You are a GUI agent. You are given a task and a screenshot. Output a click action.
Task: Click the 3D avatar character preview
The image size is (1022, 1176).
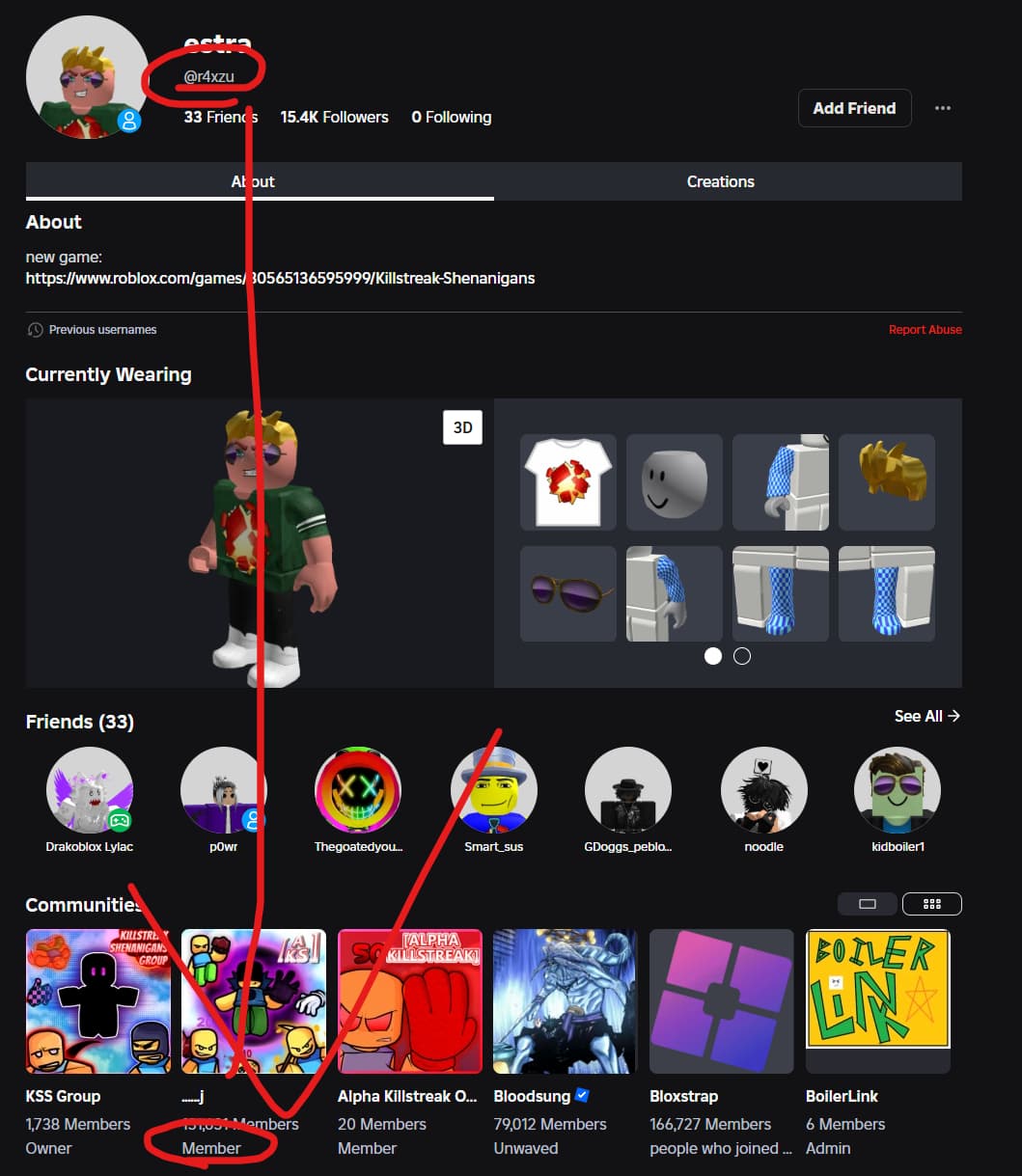260,543
